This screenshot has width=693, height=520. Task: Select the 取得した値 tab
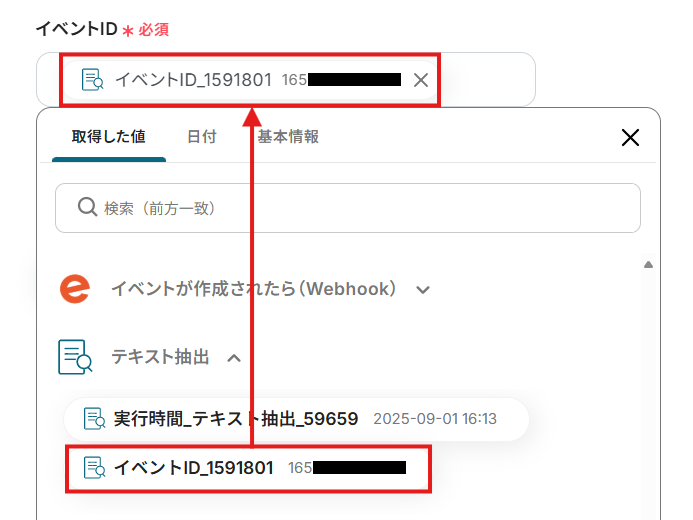tap(109, 137)
